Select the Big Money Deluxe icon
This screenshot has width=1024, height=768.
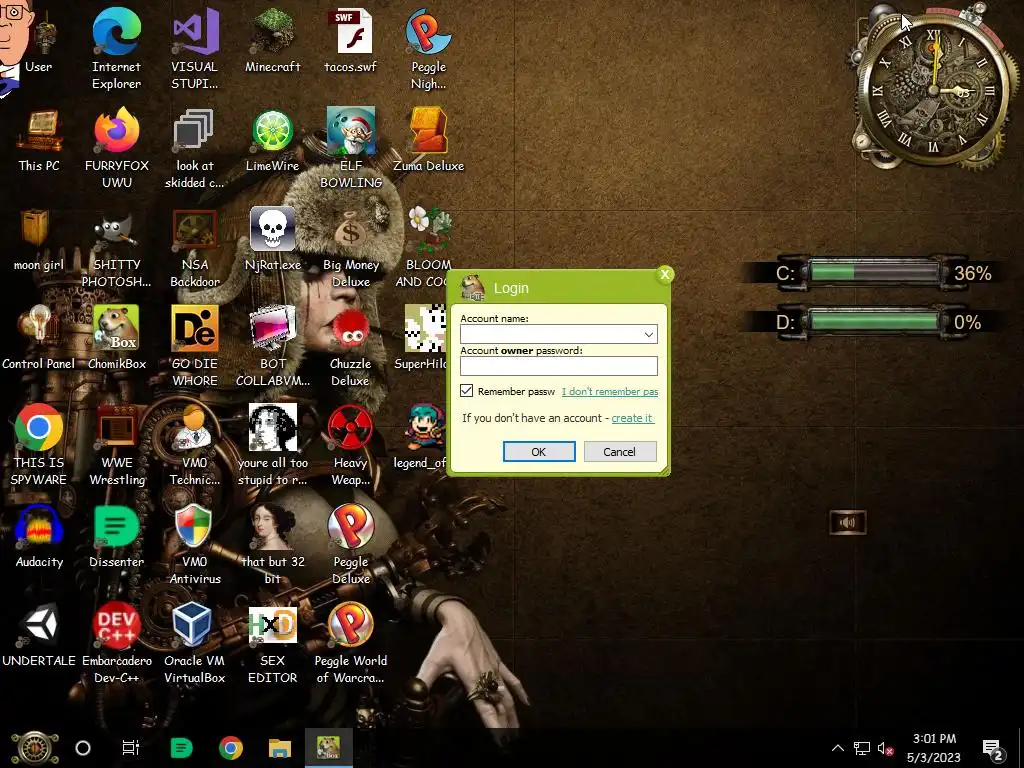351,247
